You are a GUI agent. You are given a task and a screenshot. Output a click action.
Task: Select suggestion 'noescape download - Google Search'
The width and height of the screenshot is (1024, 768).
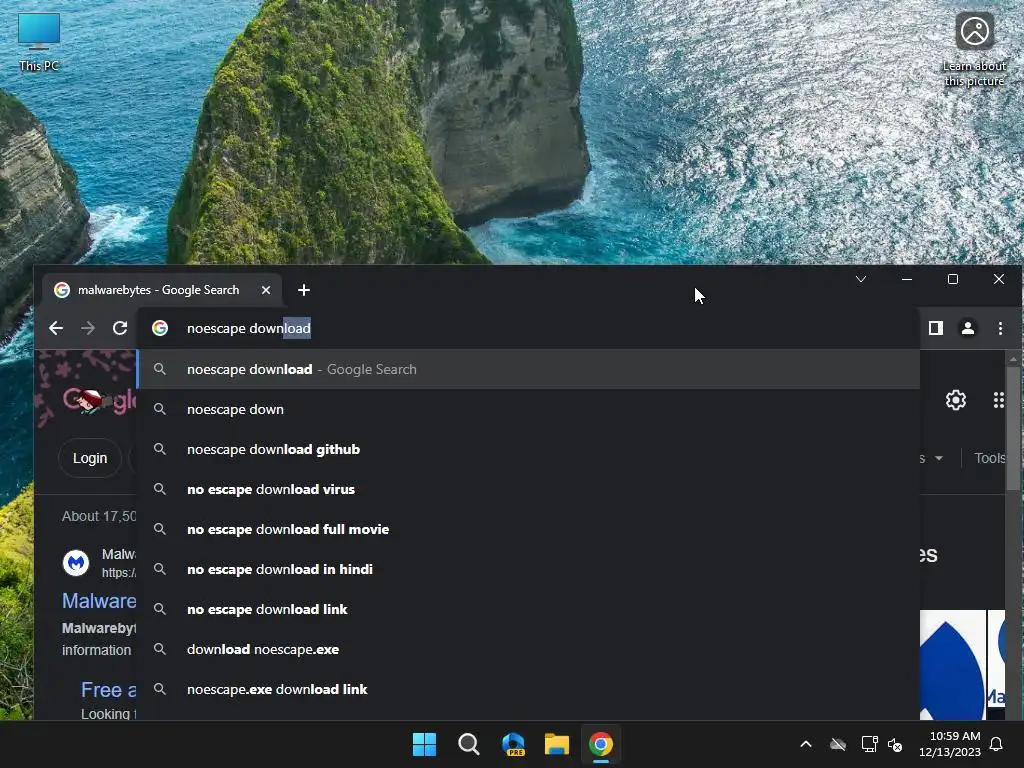pyautogui.click(x=528, y=369)
